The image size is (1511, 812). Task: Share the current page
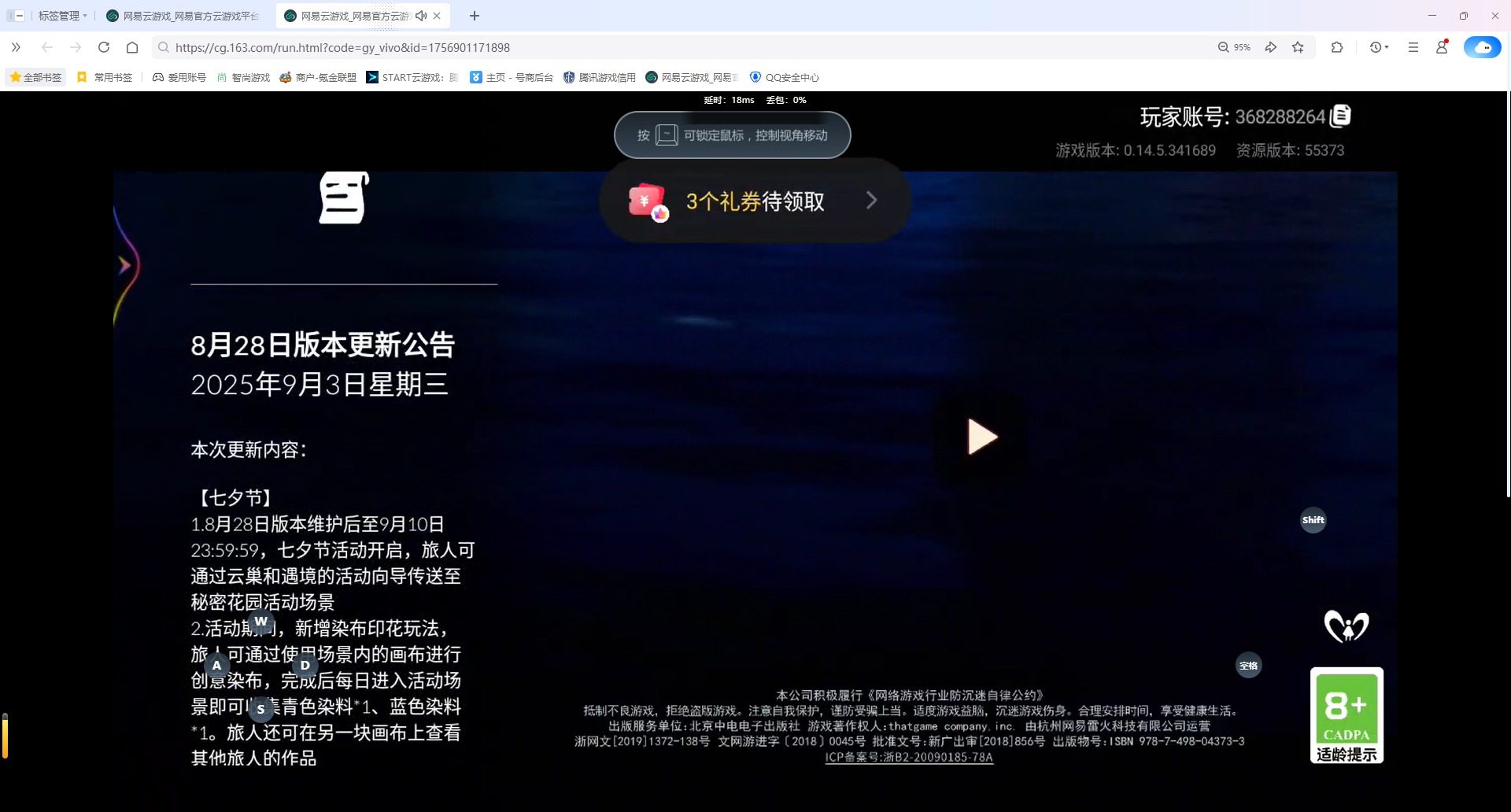click(1270, 47)
